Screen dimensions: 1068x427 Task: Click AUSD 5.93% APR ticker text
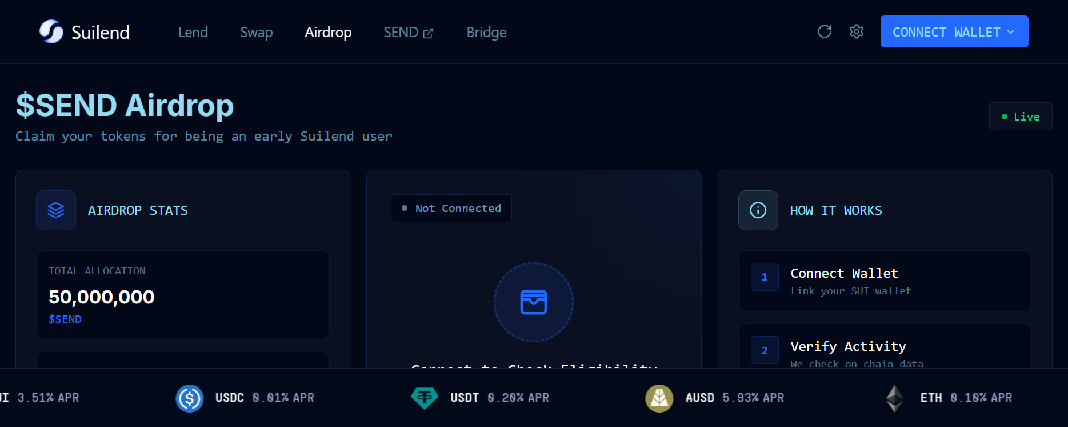click(x=734, y=398)
